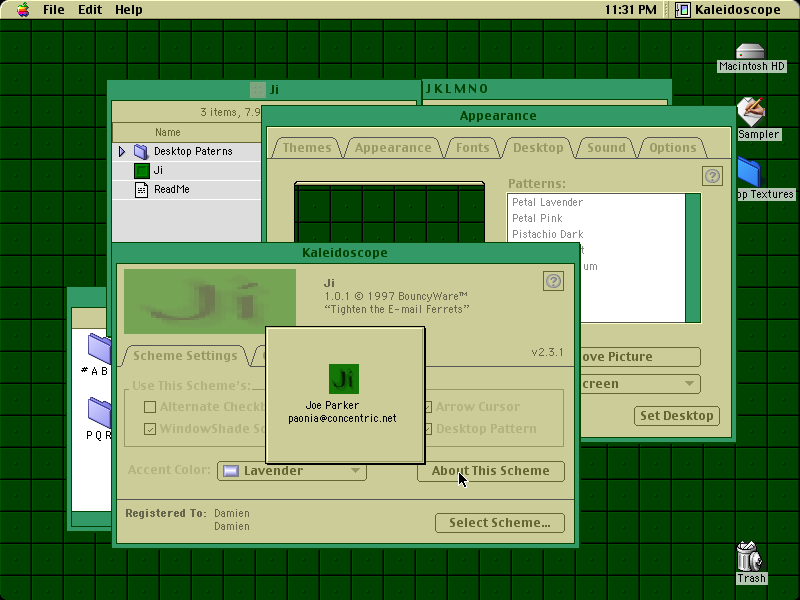
Task: Select the Desktop Textures folder icon
Action: tap(749, 172)
